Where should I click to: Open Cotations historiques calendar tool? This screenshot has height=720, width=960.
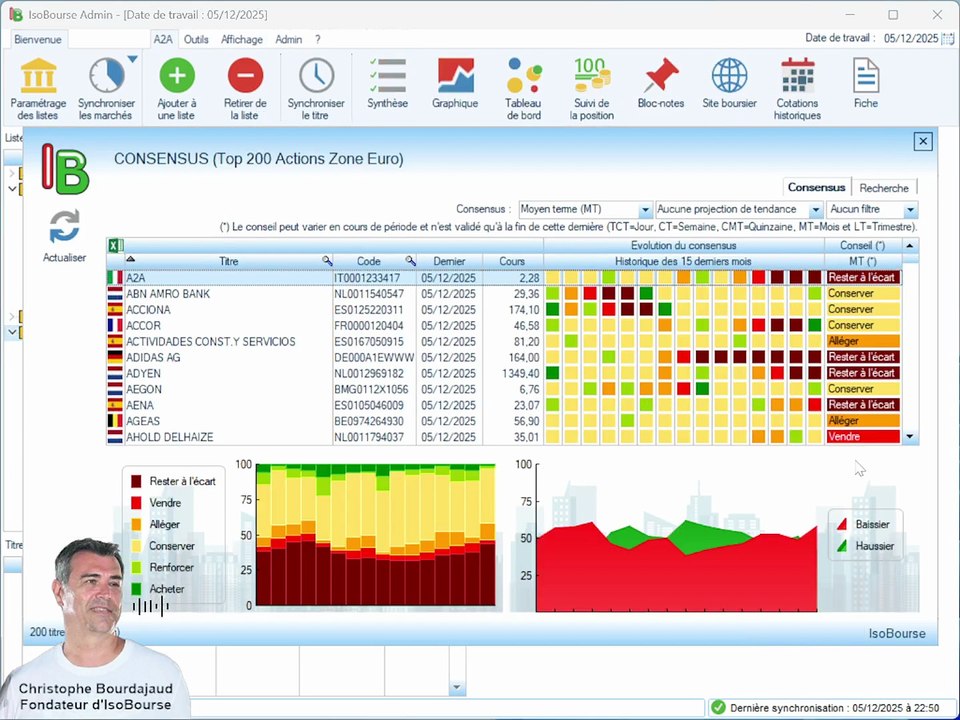coord(797,89)
